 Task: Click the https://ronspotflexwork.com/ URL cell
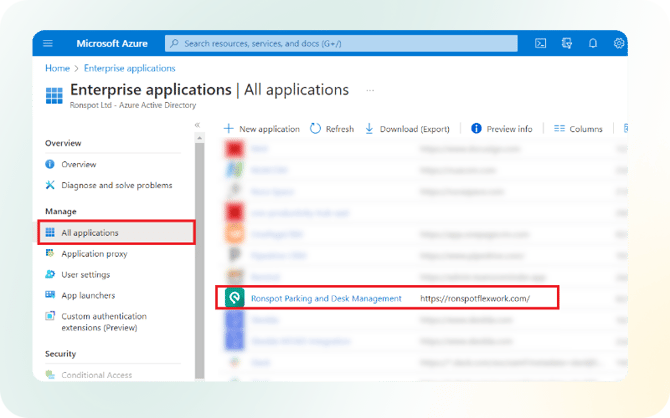(x=475, y=298)
